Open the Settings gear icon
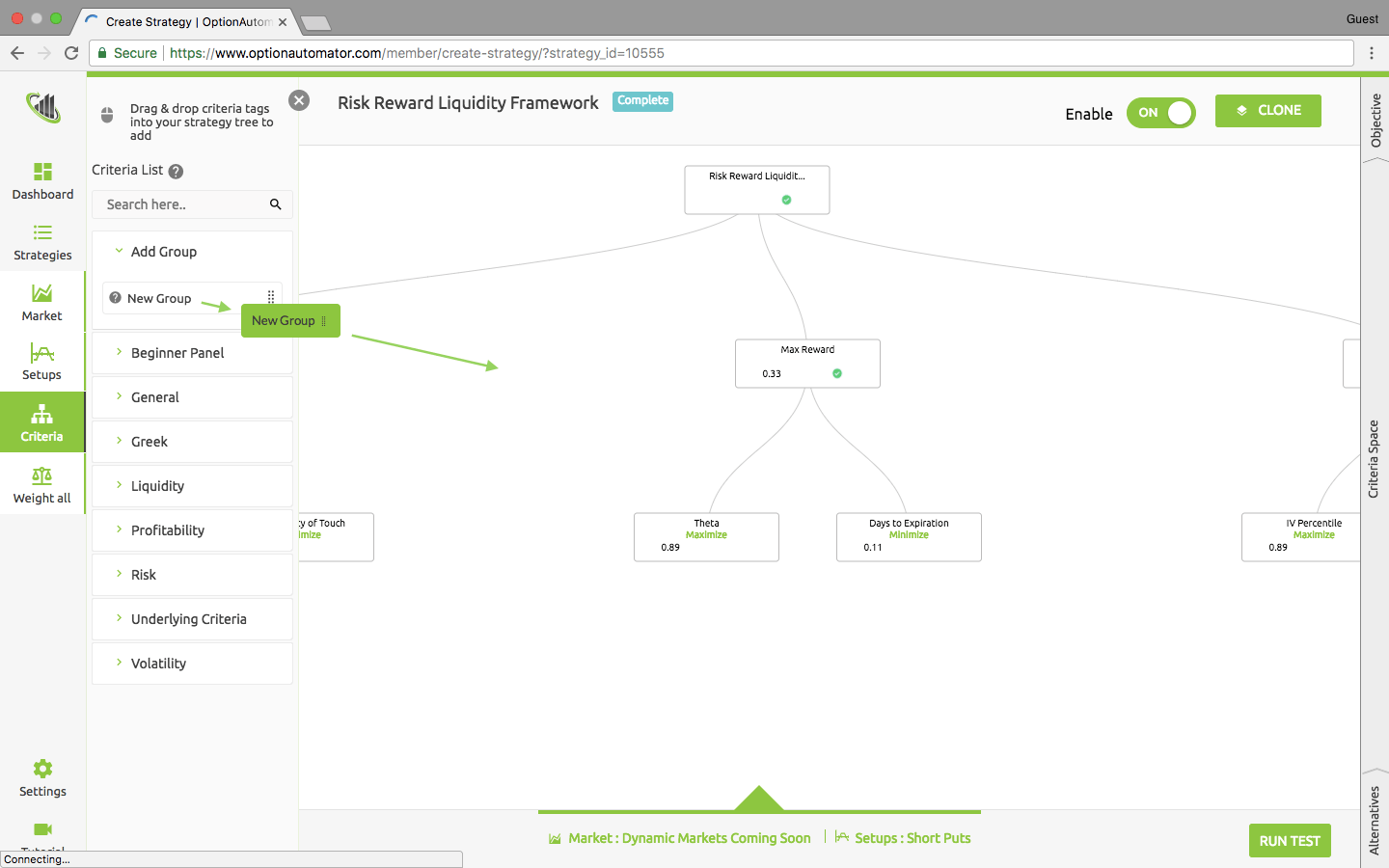This screenshot has width=1389, height=868. click(x=41, y=768)
